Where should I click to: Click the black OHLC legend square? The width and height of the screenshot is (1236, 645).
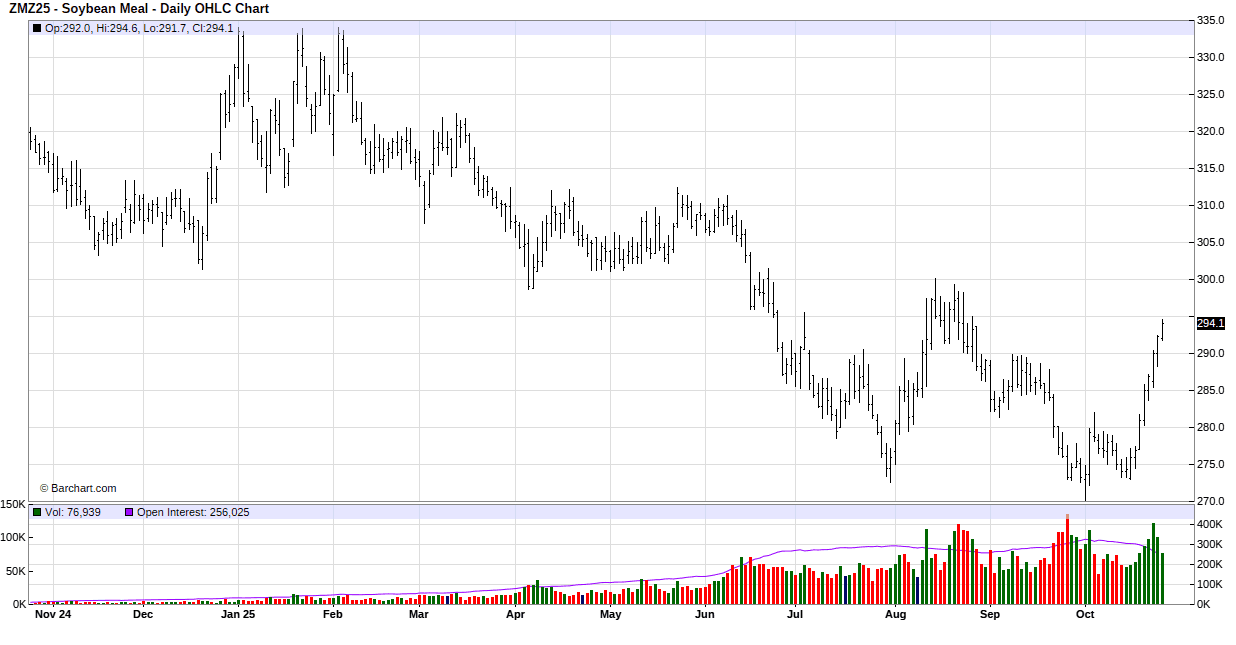(x=37, y=28)
